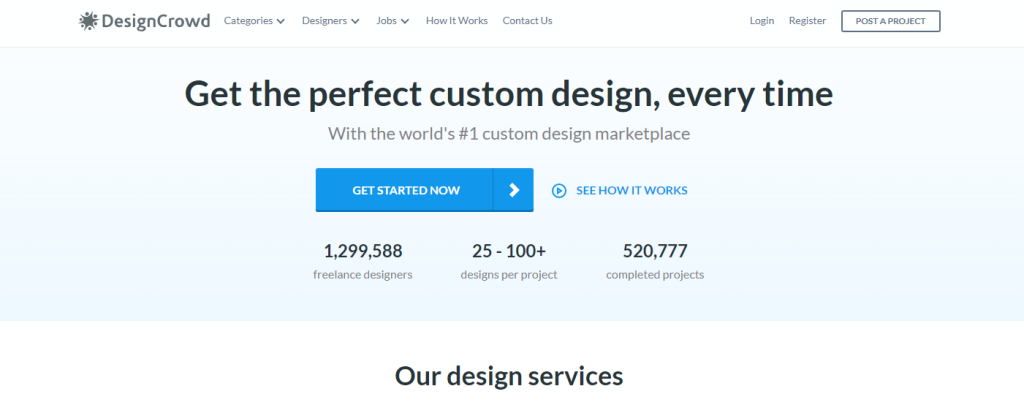1024x405 pixels.
Task: Click the DesignCrowd wordmark text
Action: pos(156,21)
